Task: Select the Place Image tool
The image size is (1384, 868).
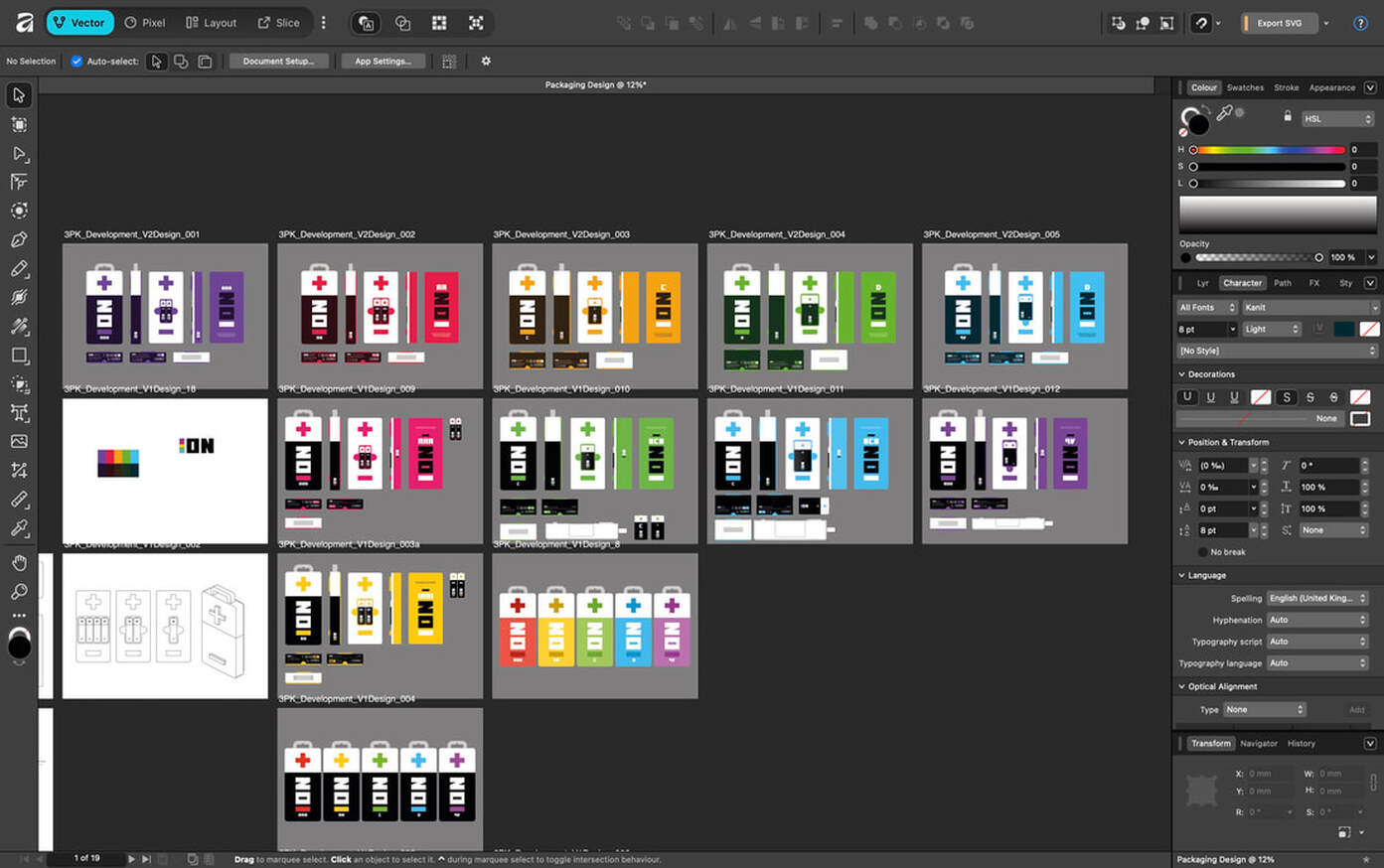Action: 19,442
